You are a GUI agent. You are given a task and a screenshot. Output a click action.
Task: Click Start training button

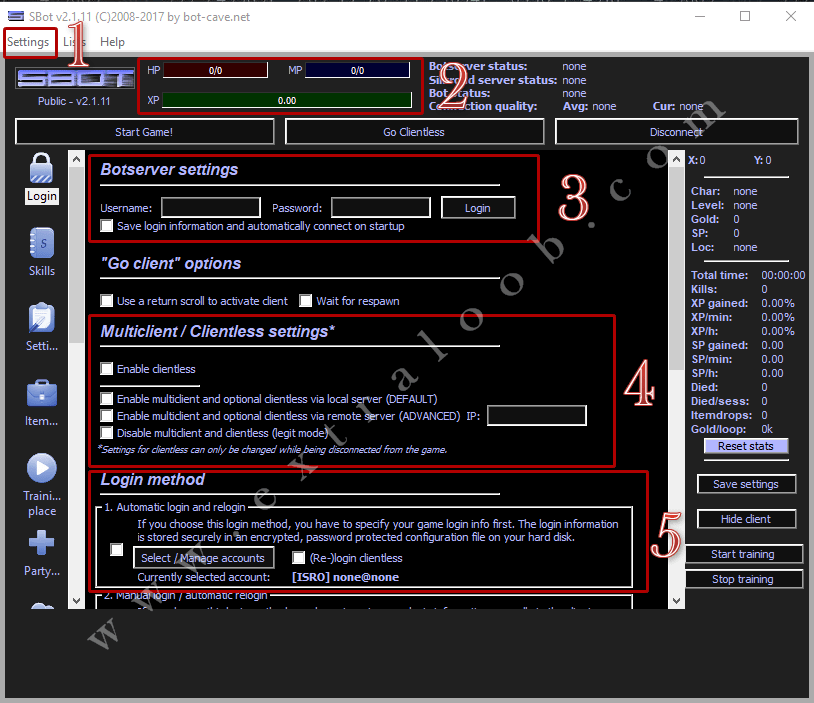pos(743,554)
